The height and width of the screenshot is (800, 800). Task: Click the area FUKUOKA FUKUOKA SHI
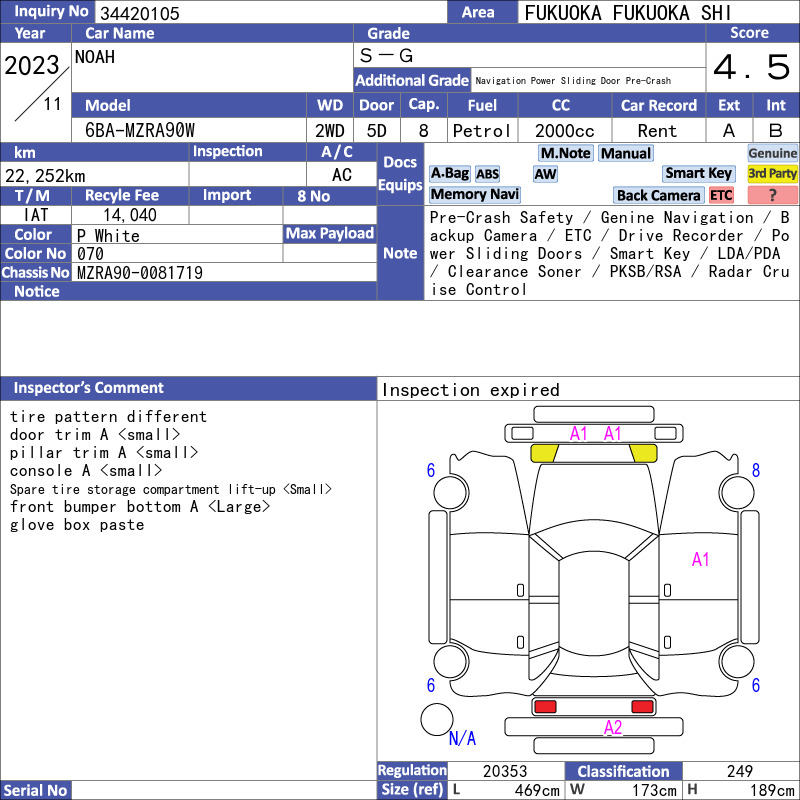pyautogui.click(x=628, y=13)
